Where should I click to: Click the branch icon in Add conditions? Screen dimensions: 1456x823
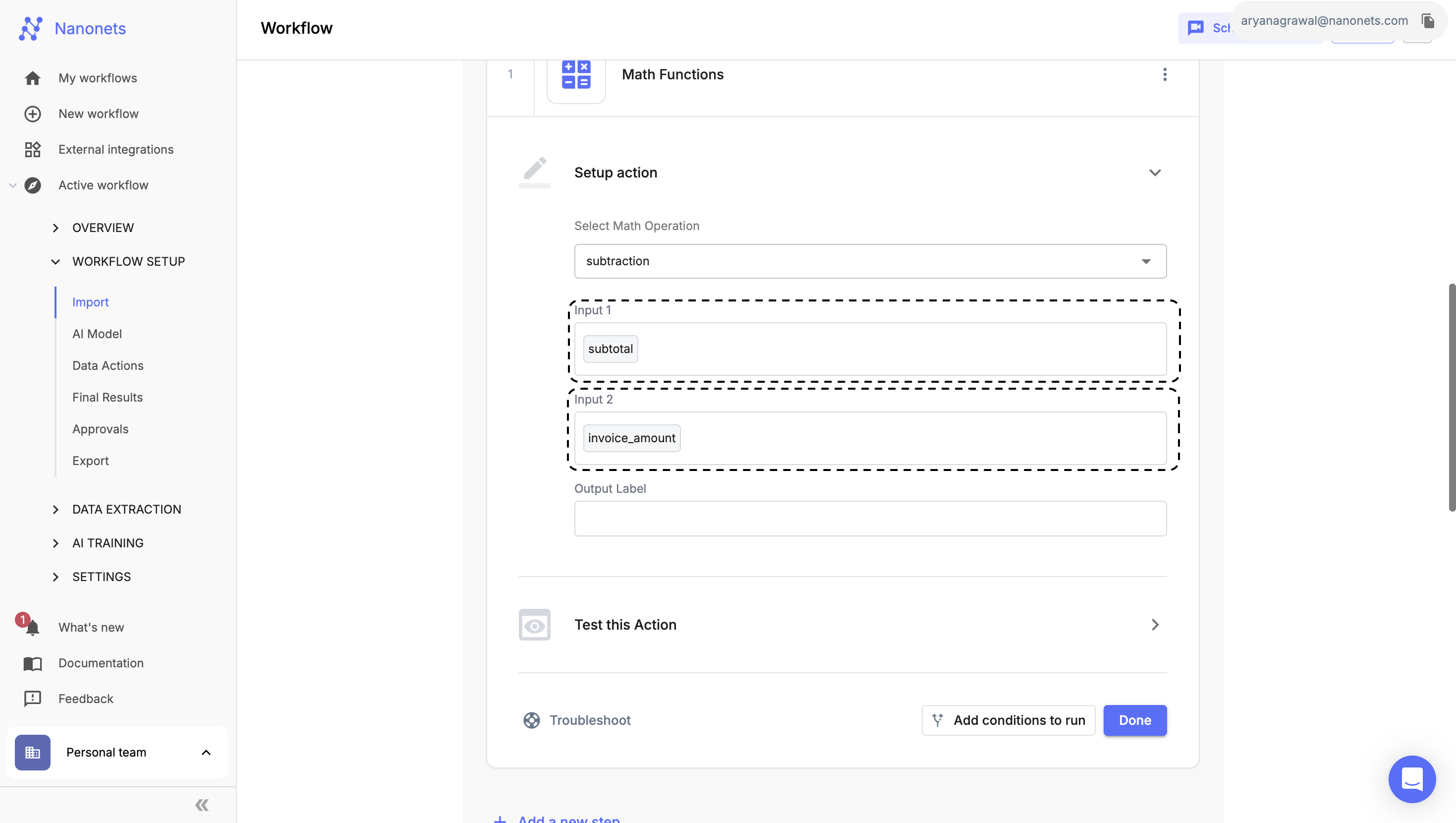click(938, 720)
